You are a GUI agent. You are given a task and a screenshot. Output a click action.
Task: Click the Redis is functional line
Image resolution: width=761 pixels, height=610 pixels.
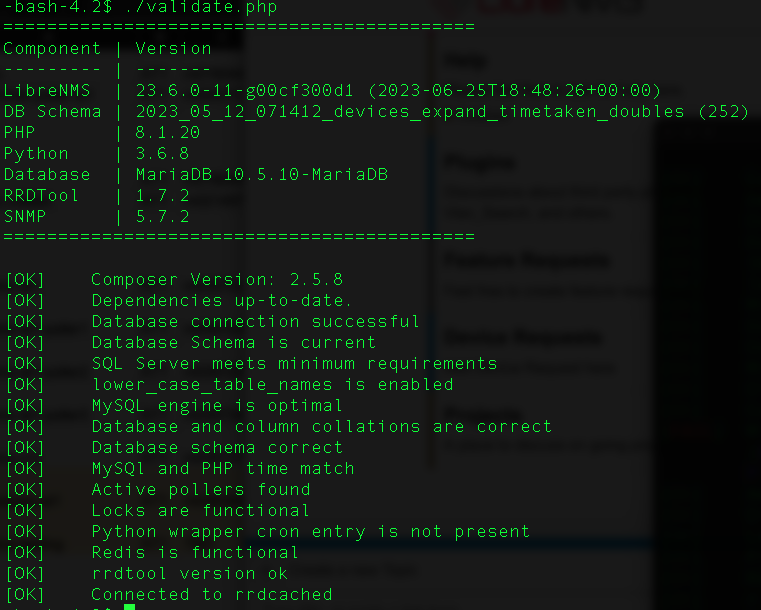195,552
